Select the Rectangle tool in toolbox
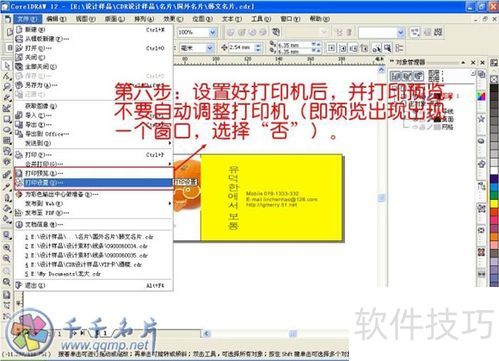499x361 pixels. [7, 119]
